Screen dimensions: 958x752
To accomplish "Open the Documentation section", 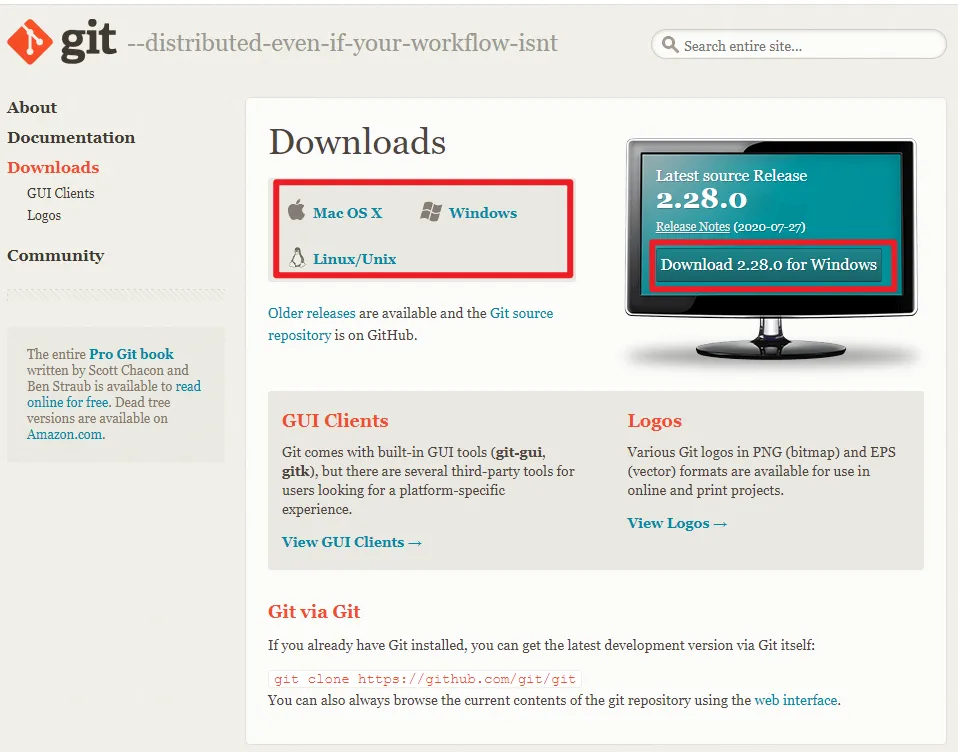I will tap(71, 137).
